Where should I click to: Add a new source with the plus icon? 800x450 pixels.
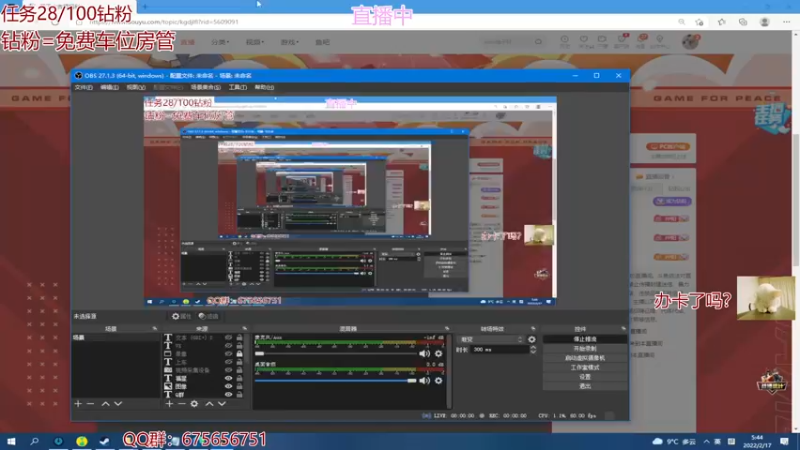point(169,404)
